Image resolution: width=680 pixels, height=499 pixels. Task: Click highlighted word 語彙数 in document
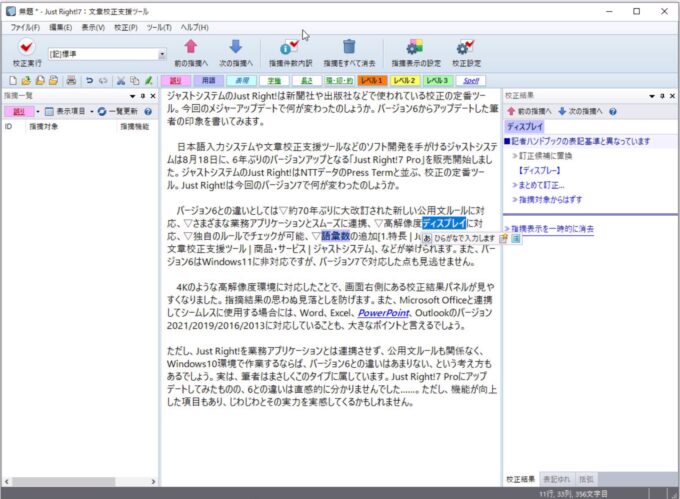[335, 236]
